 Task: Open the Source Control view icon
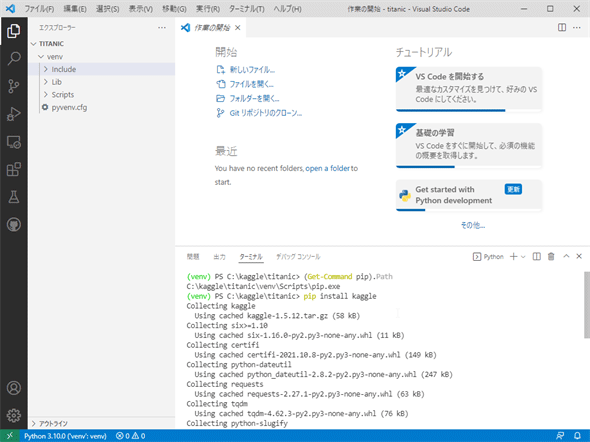14,86
